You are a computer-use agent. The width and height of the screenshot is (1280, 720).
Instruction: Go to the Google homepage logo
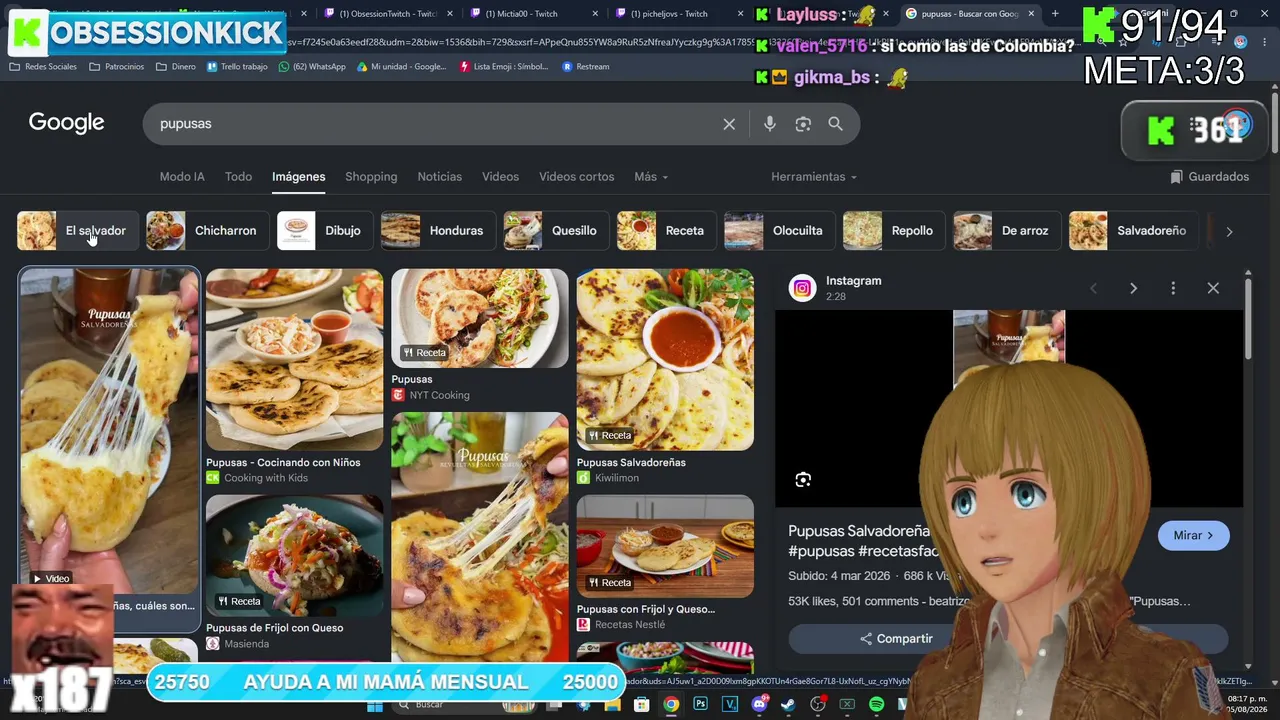click(66, 123)
